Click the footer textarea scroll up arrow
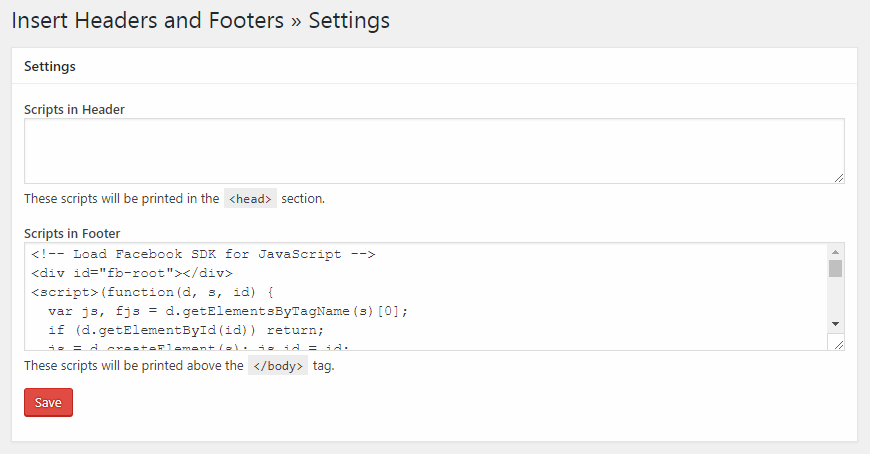 (x=836, y=252)
